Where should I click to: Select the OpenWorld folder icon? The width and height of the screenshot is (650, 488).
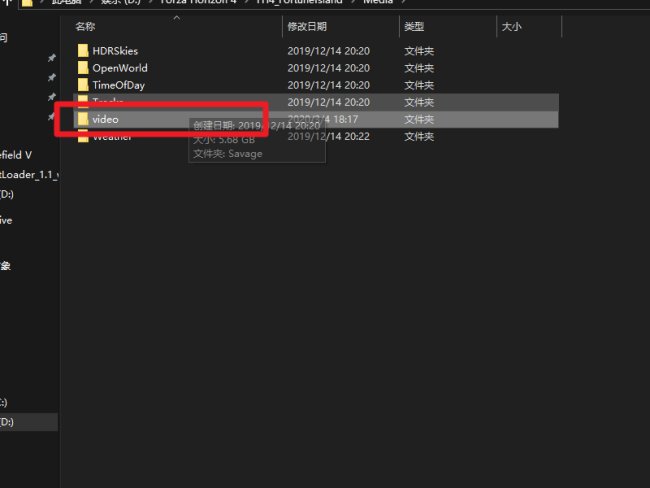click(83, 67)
